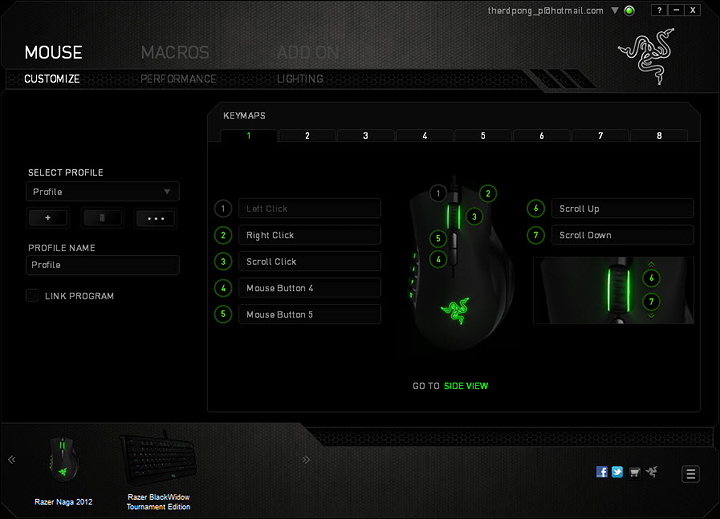
Task: Expand the Select Profile dropdown
Action: 102,192
